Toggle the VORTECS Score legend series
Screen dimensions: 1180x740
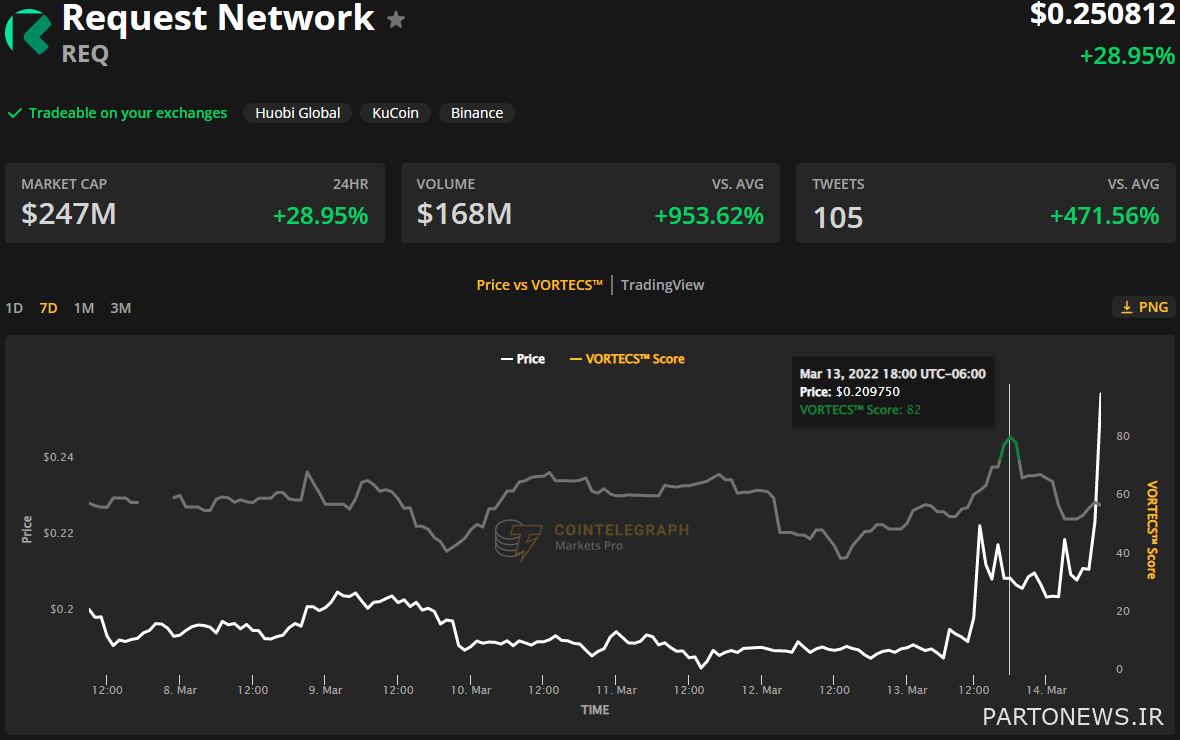[x=628, y=359]
